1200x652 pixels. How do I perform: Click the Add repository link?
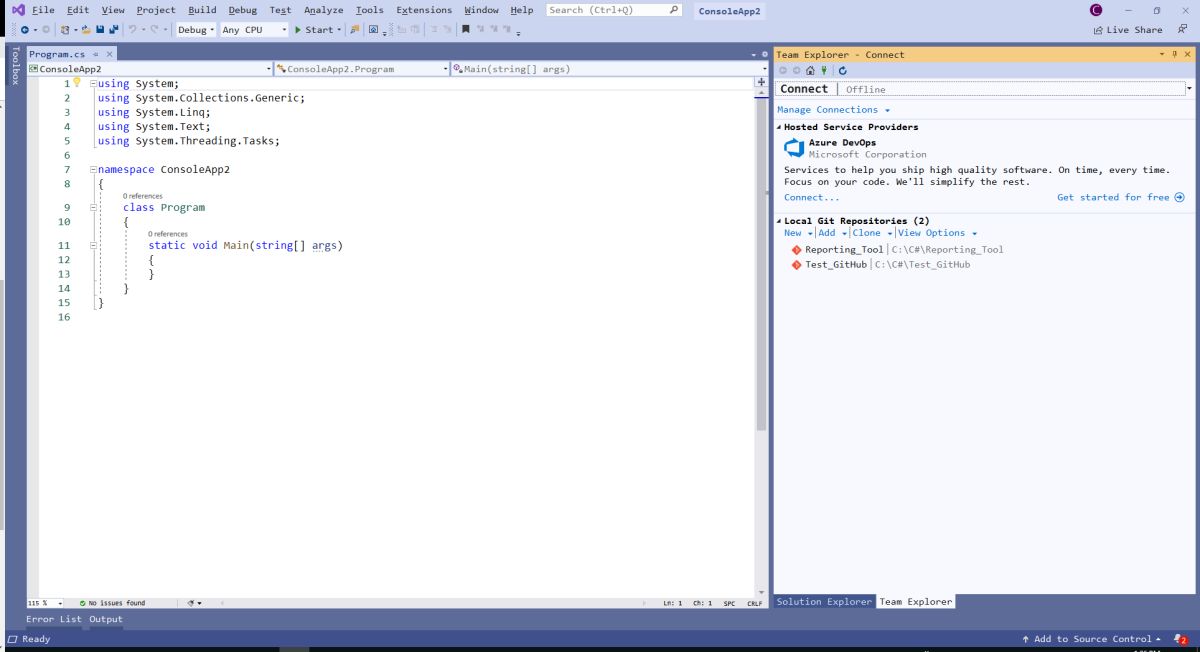(x=827, y=233)
